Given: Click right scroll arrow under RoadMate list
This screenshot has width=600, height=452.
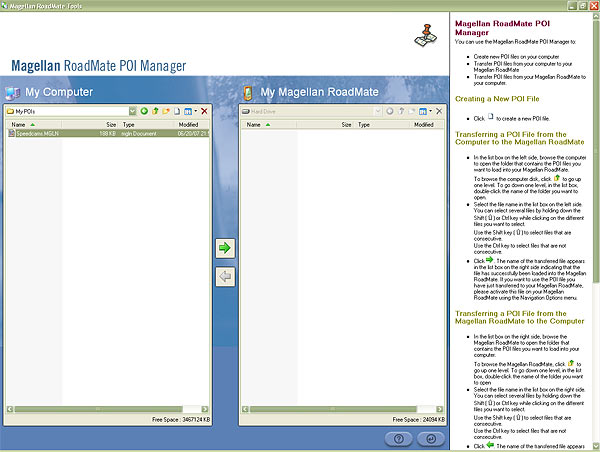Looking at the screenshot, I should point(440,409).
